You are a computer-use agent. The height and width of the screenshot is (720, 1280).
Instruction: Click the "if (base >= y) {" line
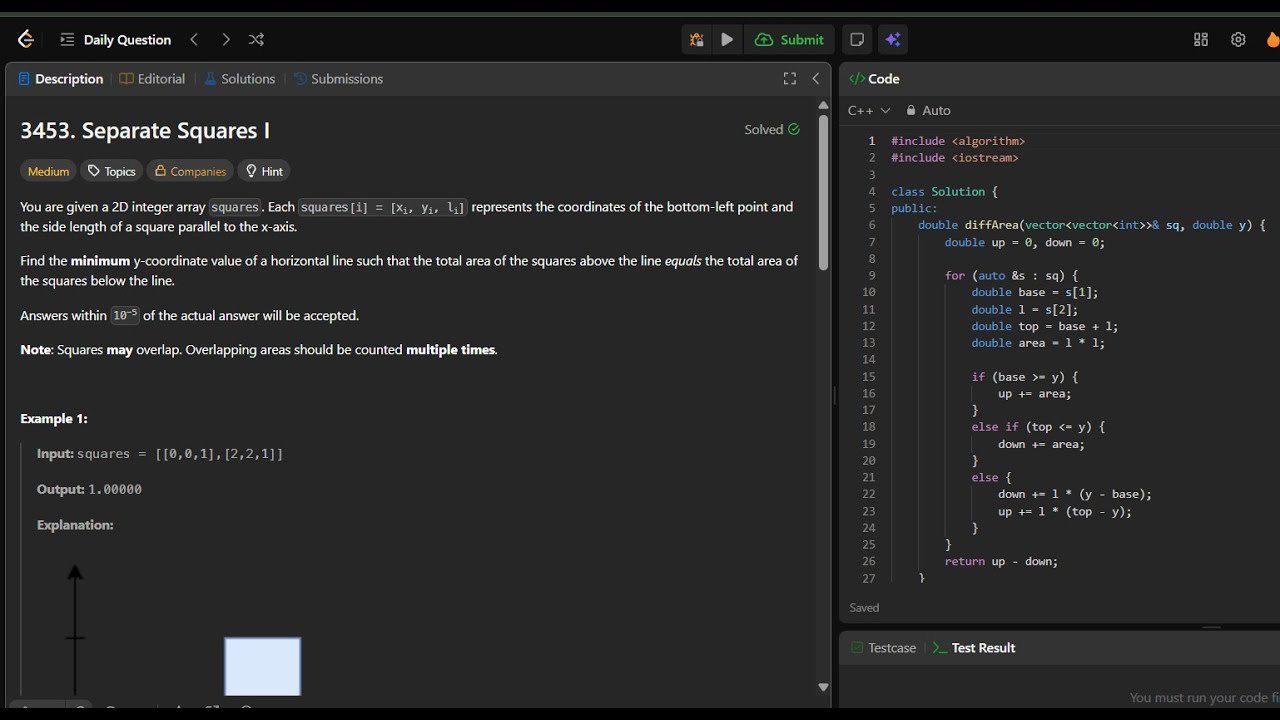[1025, 377]
